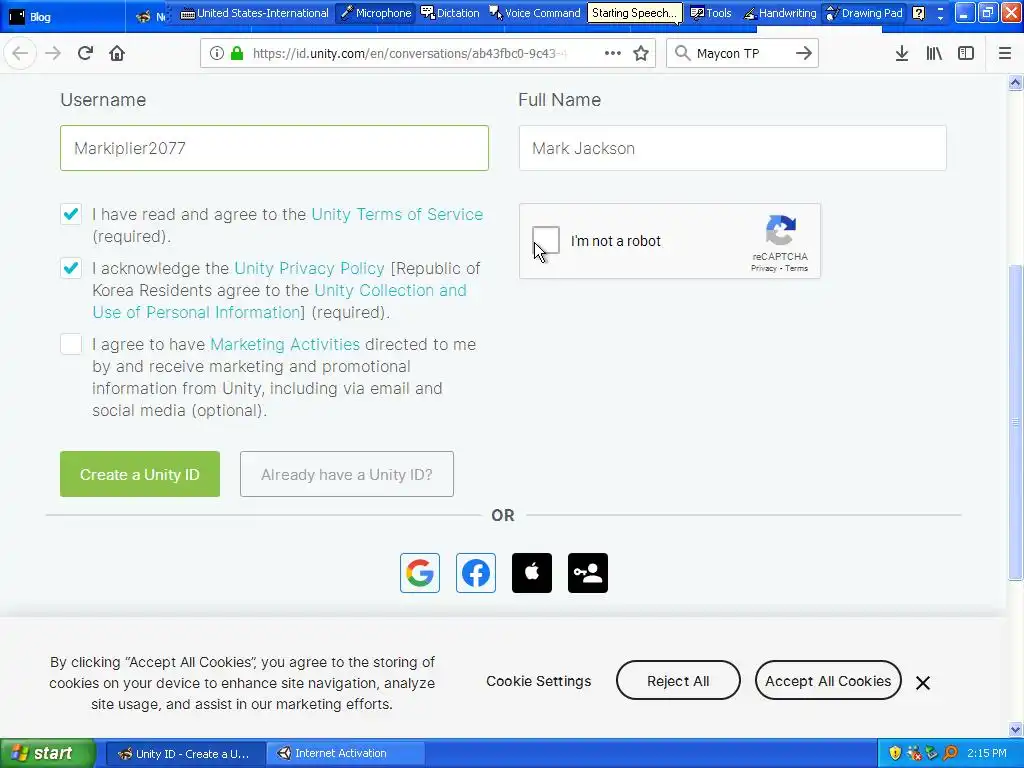Click Already have a Unity ID button
The height and width of the screenshot is (768, 1024).
347,474
